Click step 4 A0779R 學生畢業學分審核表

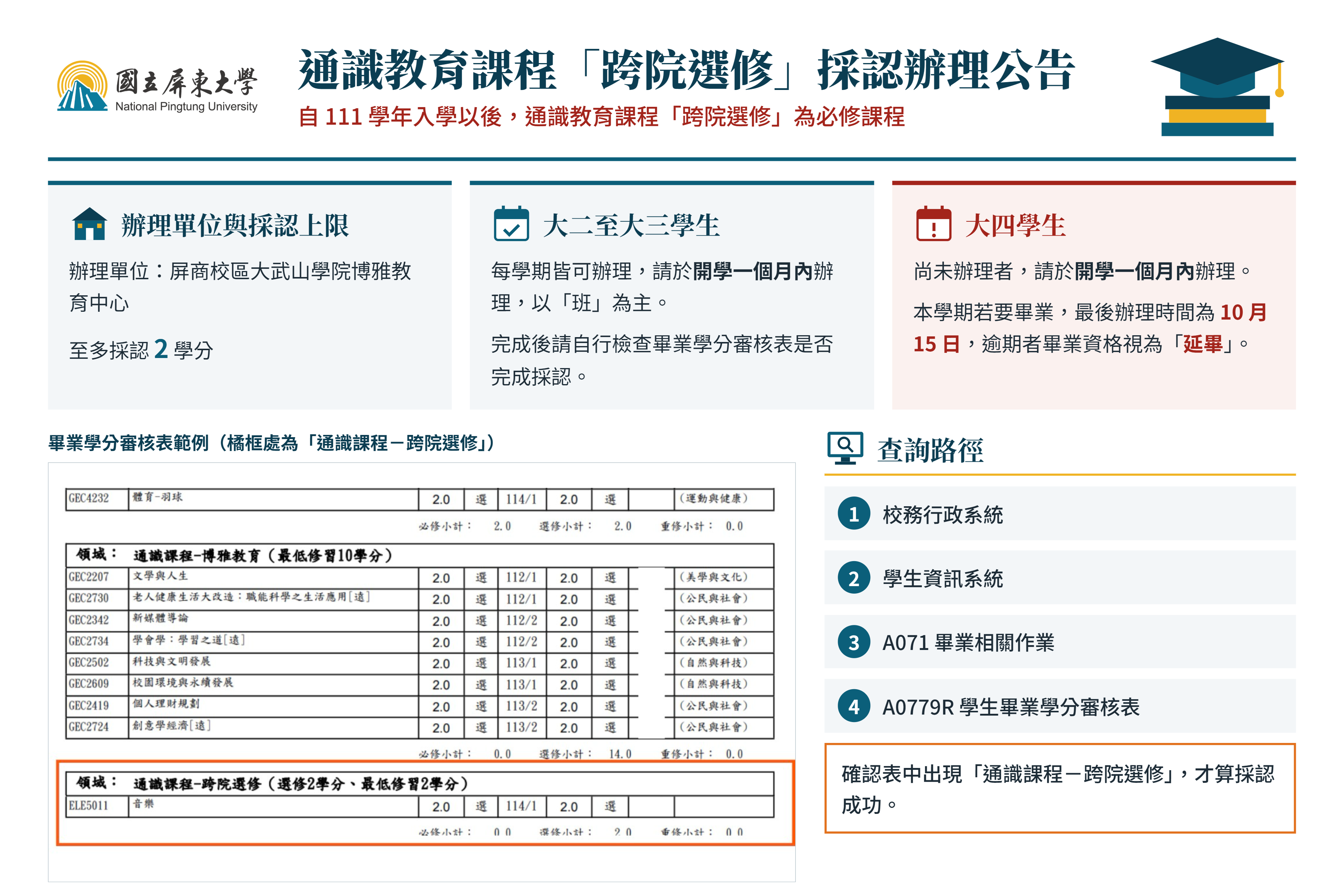coord(1060,706)
